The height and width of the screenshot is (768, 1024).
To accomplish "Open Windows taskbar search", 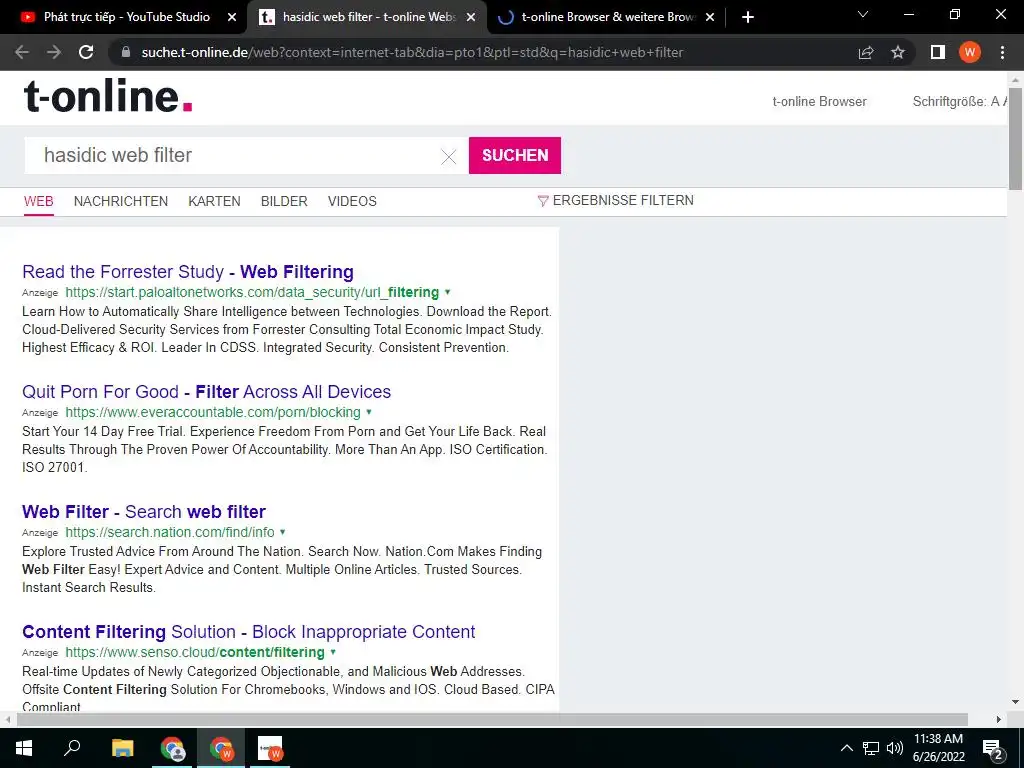I will 72,748.
